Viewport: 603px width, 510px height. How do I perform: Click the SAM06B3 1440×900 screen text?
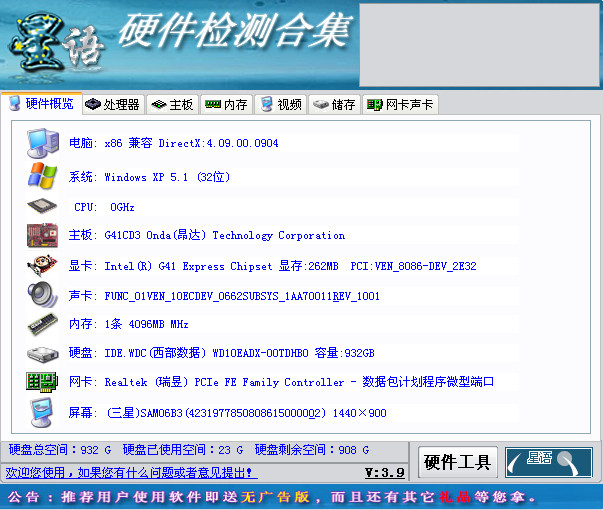[246, 413]
